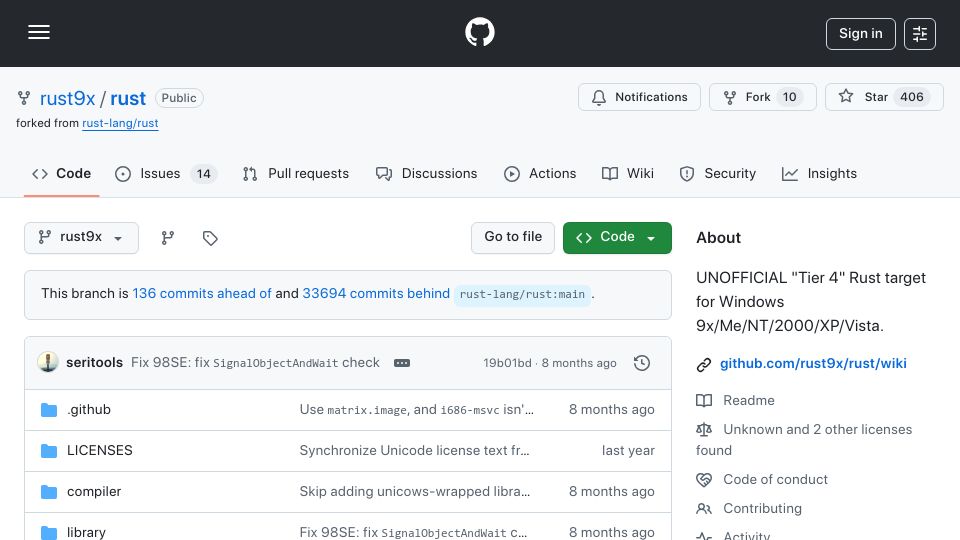Click the rust-lang/rust:main branch label
960x540 pixels.
522,294
